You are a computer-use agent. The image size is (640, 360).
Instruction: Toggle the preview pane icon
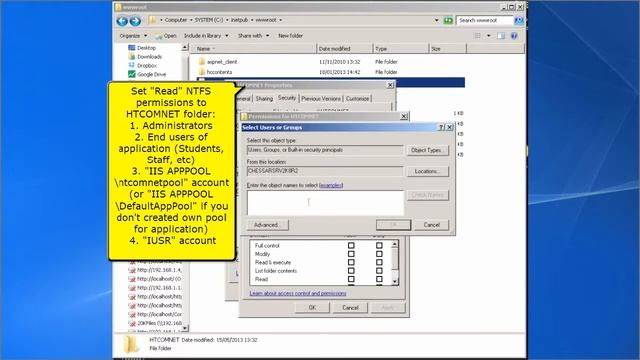[x=501, y=36]
